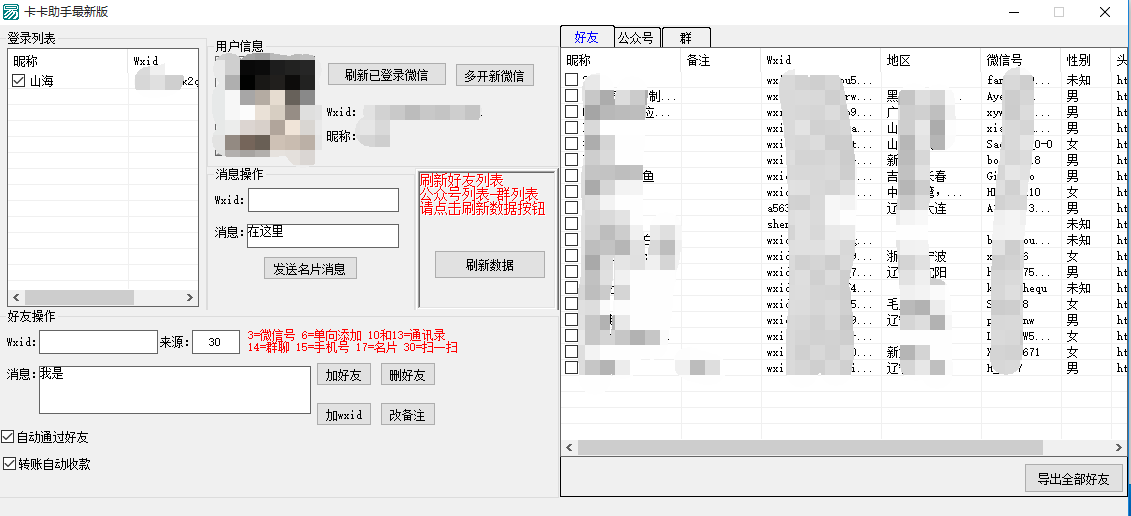1131x516 pixels.
Task: Check the friend row whose nickname ends in 应...
Action: 571,112
